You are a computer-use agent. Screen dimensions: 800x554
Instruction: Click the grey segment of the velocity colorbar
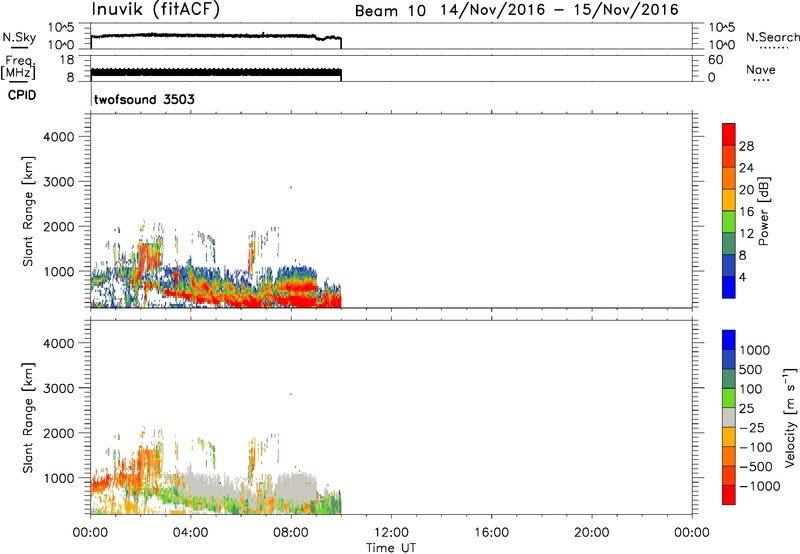[x=729, y=417]
